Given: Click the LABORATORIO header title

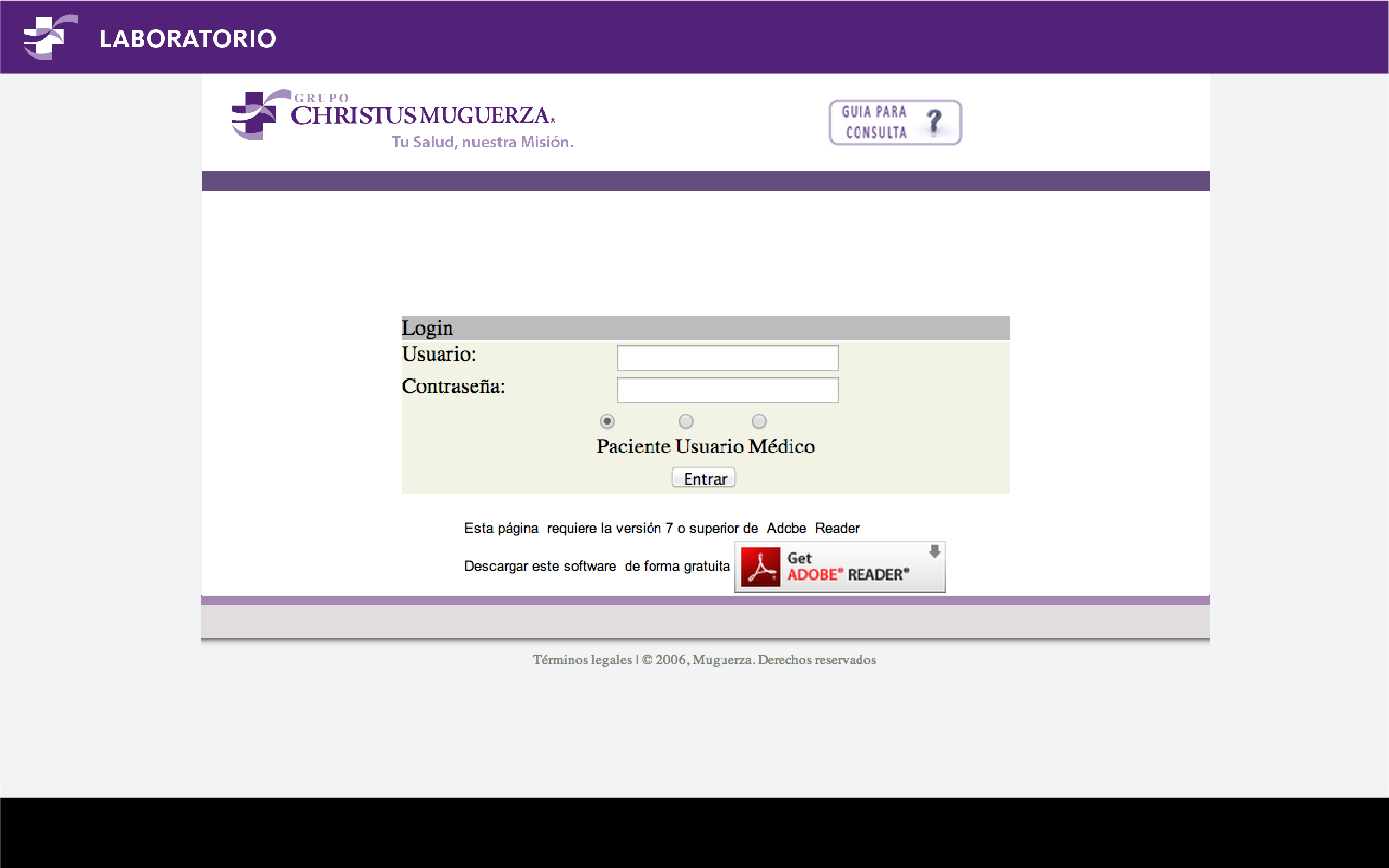Looking at the screenshot, I should 188,39.
